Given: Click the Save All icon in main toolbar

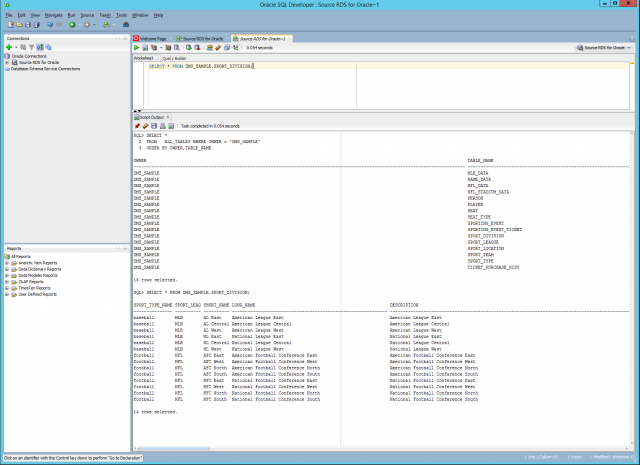Looking at the screenshot, I should coord(36,25).
